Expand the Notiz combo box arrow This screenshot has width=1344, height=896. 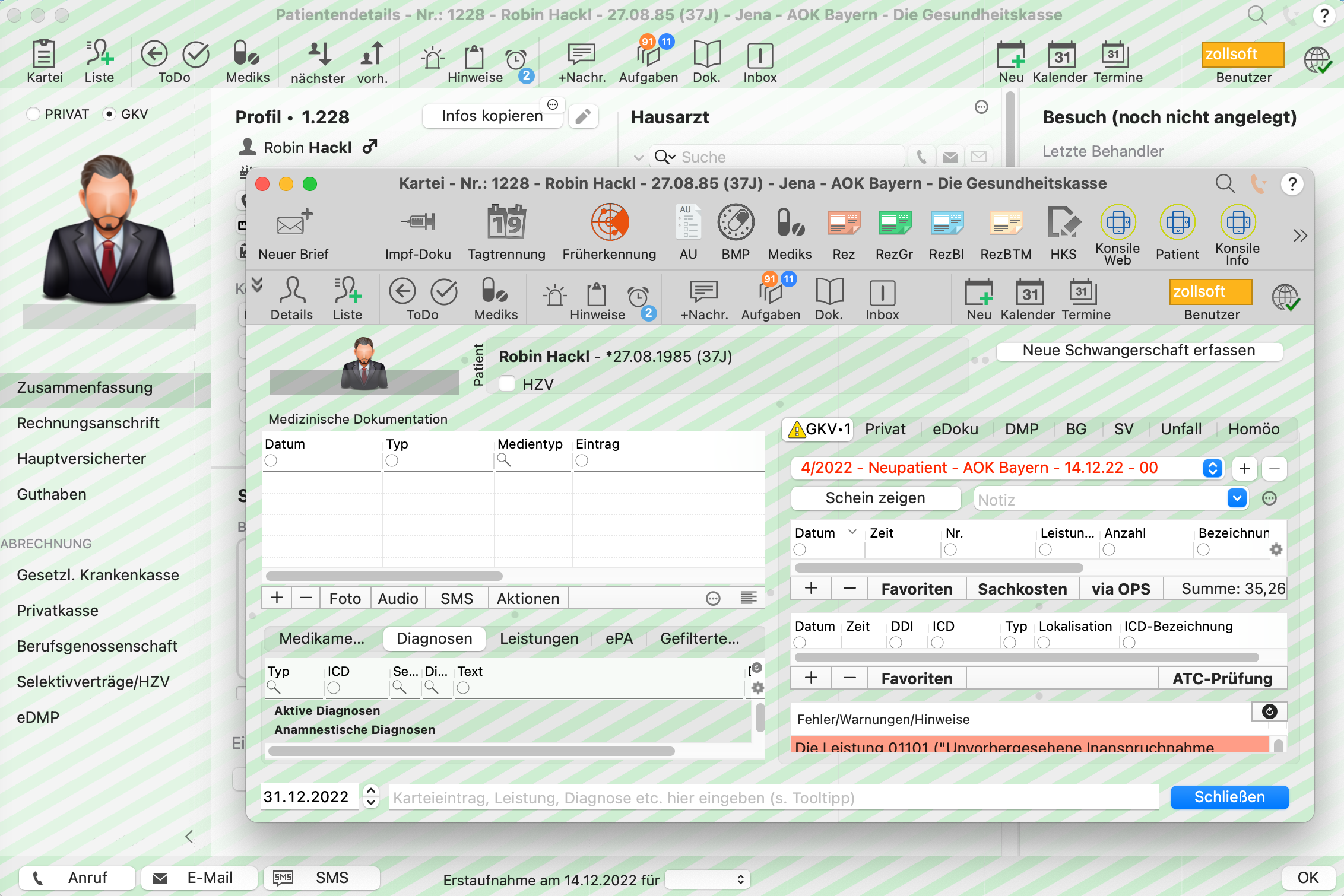click(1237, 498)
